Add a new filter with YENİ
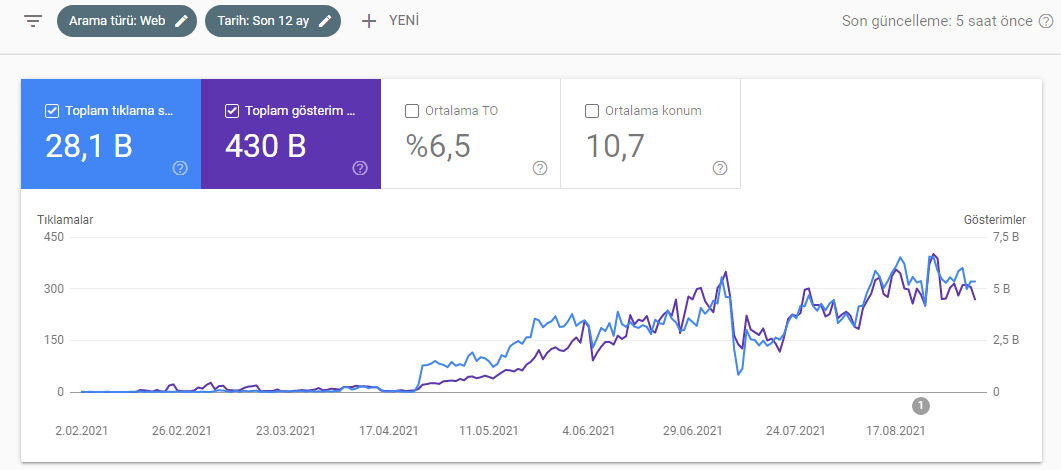This screenshot has width=1061, height=470. click(x=388, y=21)
